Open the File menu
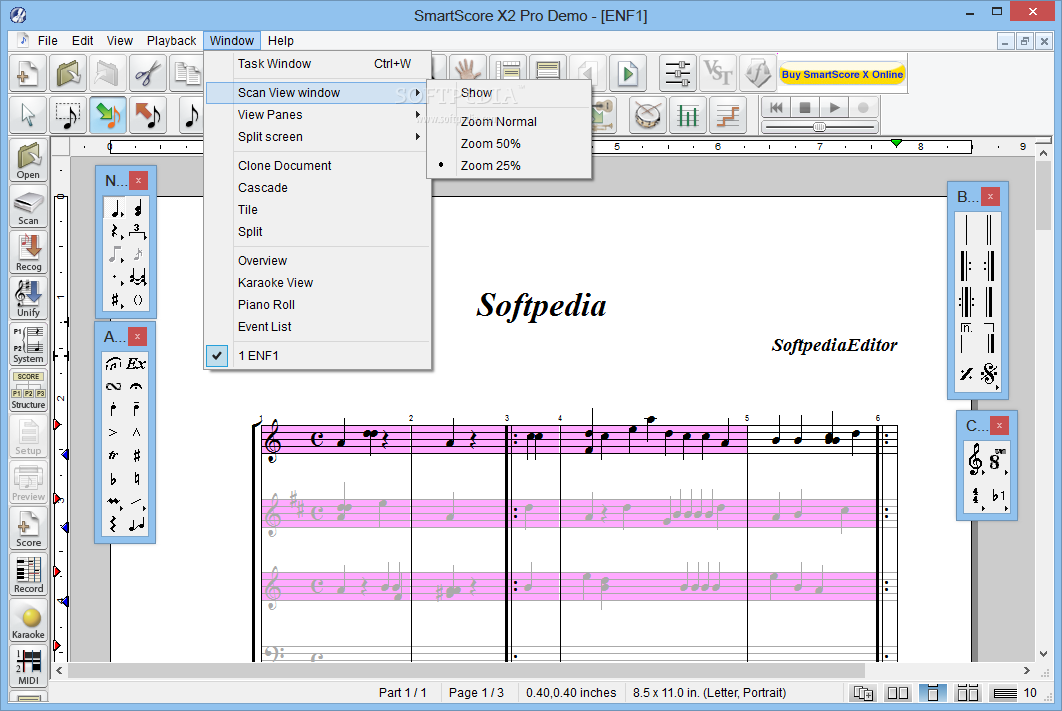Screen dimensions: 1062x711 [47, 41]
